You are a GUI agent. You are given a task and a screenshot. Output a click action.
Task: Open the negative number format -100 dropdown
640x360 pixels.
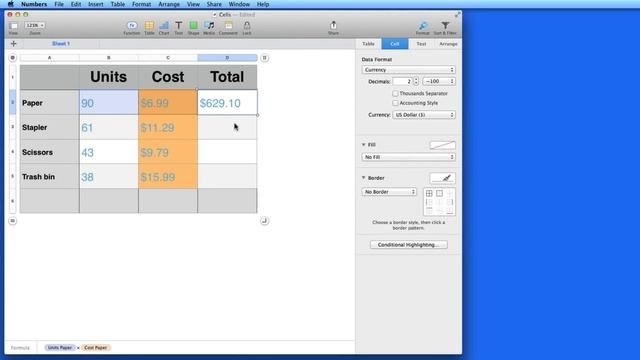(439, 81)
